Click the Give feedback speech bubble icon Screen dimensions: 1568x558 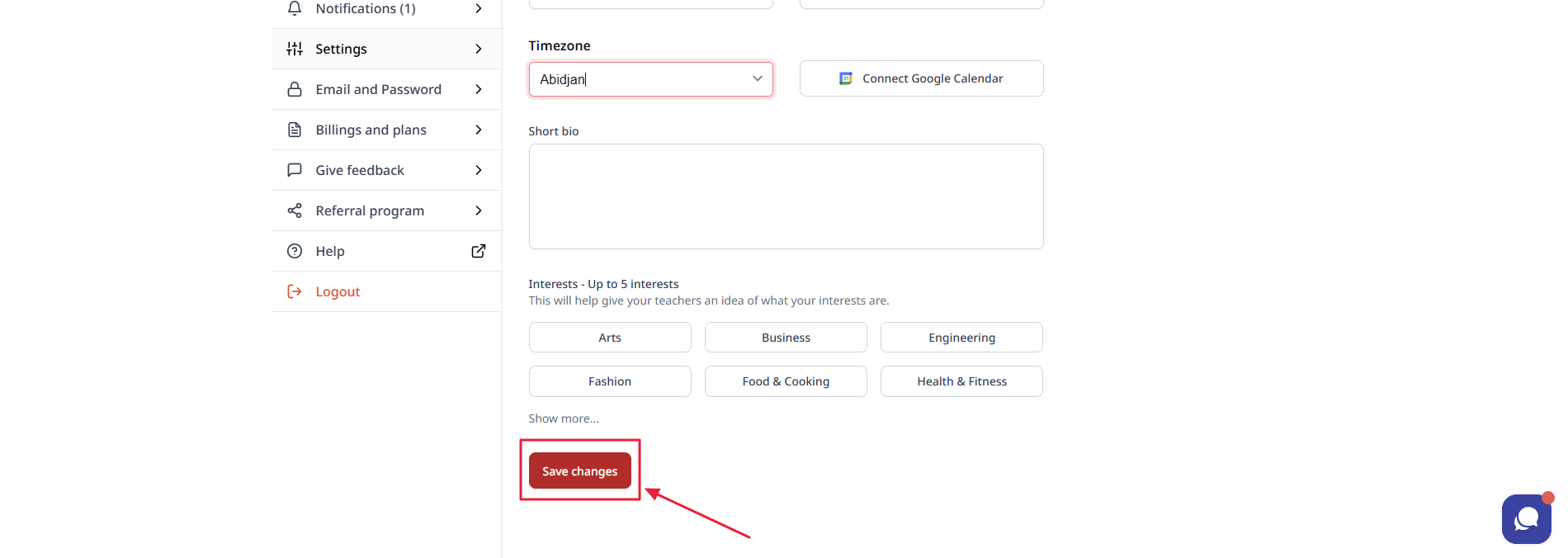295,170
